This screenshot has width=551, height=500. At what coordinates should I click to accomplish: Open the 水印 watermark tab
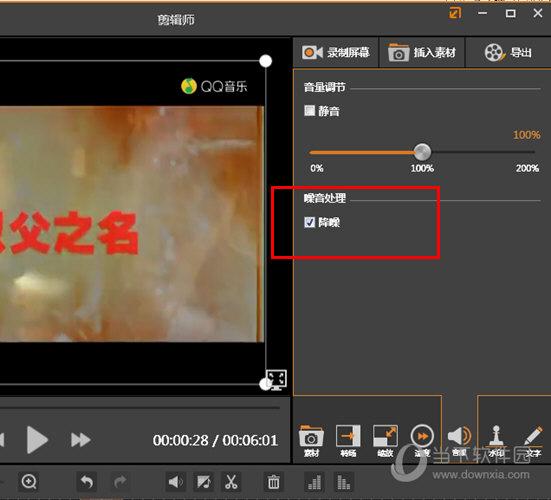[x=496, y=441]
